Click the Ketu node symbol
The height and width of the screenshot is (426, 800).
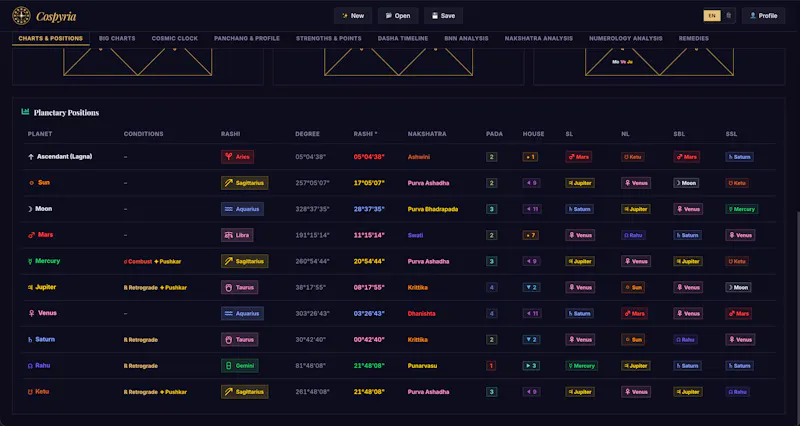click(31, 392)
